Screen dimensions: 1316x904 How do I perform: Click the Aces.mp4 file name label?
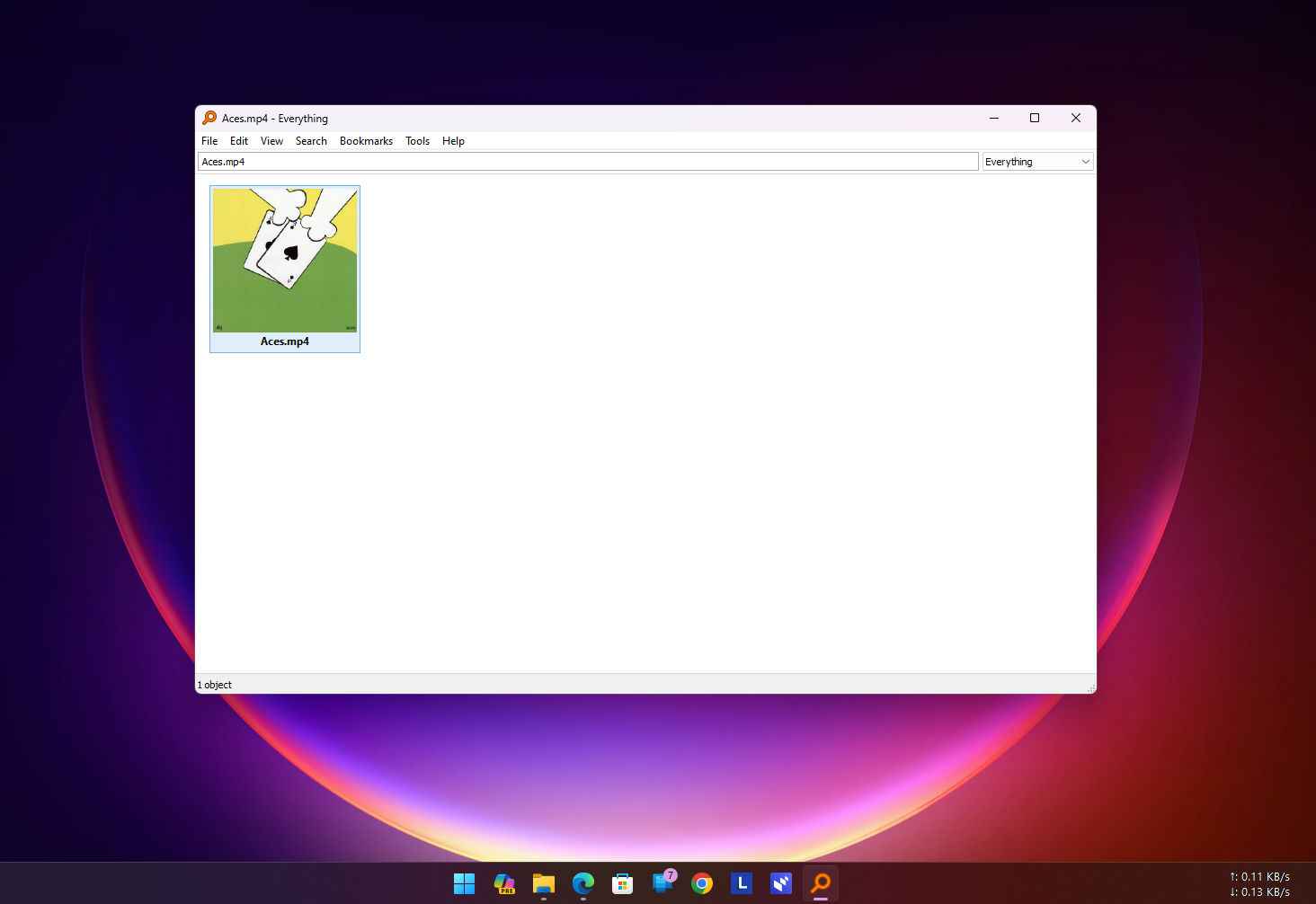pyautogui.click(x=285, y=341)
